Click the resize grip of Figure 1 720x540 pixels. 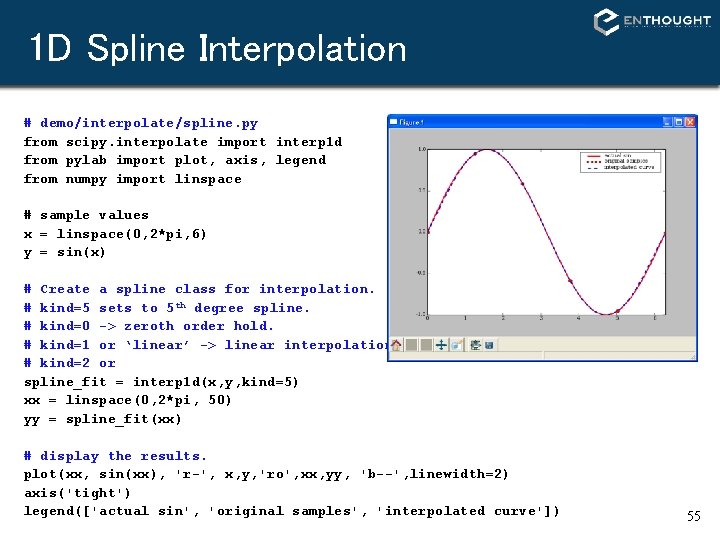(693, 357)
